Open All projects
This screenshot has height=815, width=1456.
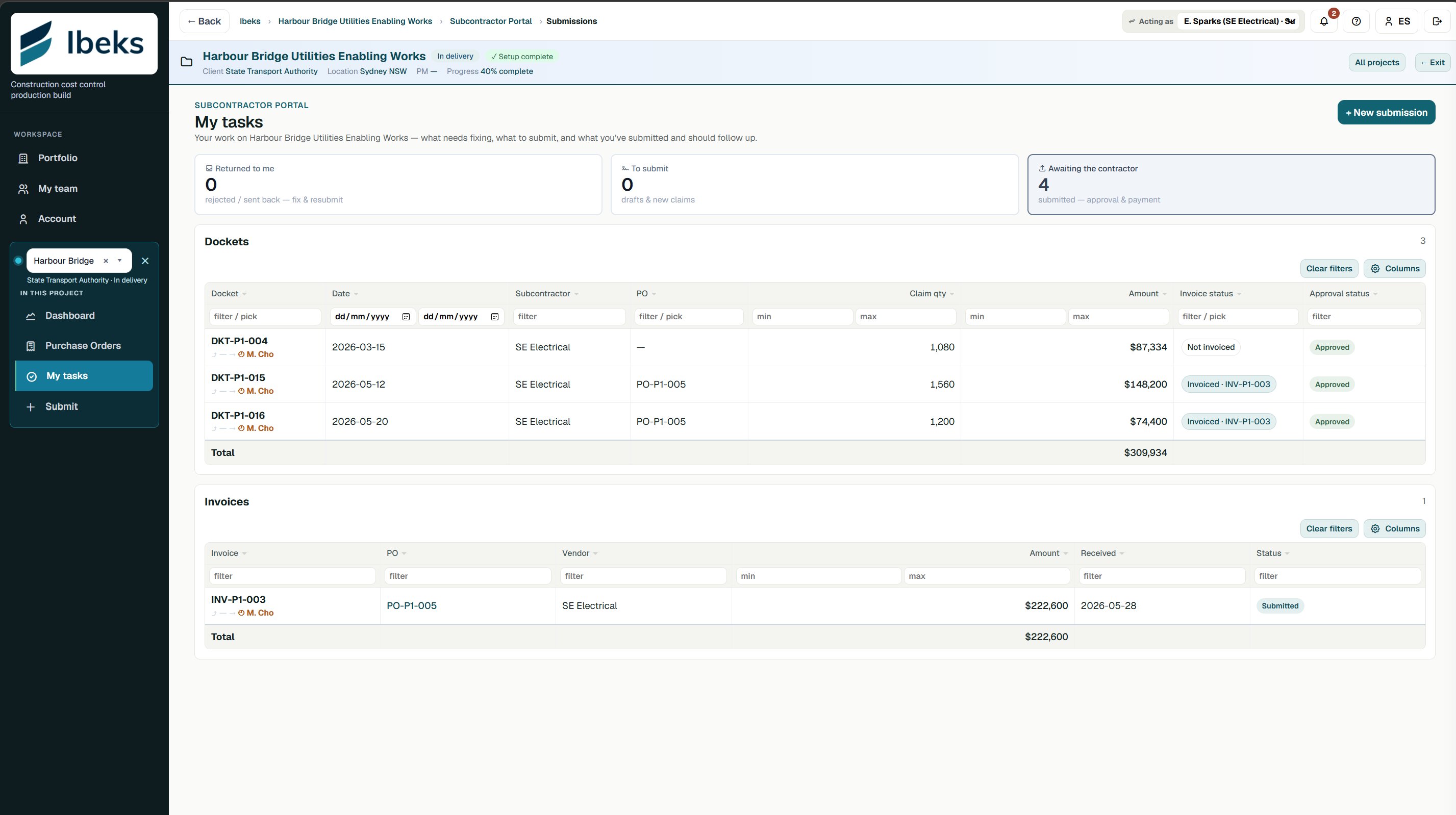click(1376, 62)
